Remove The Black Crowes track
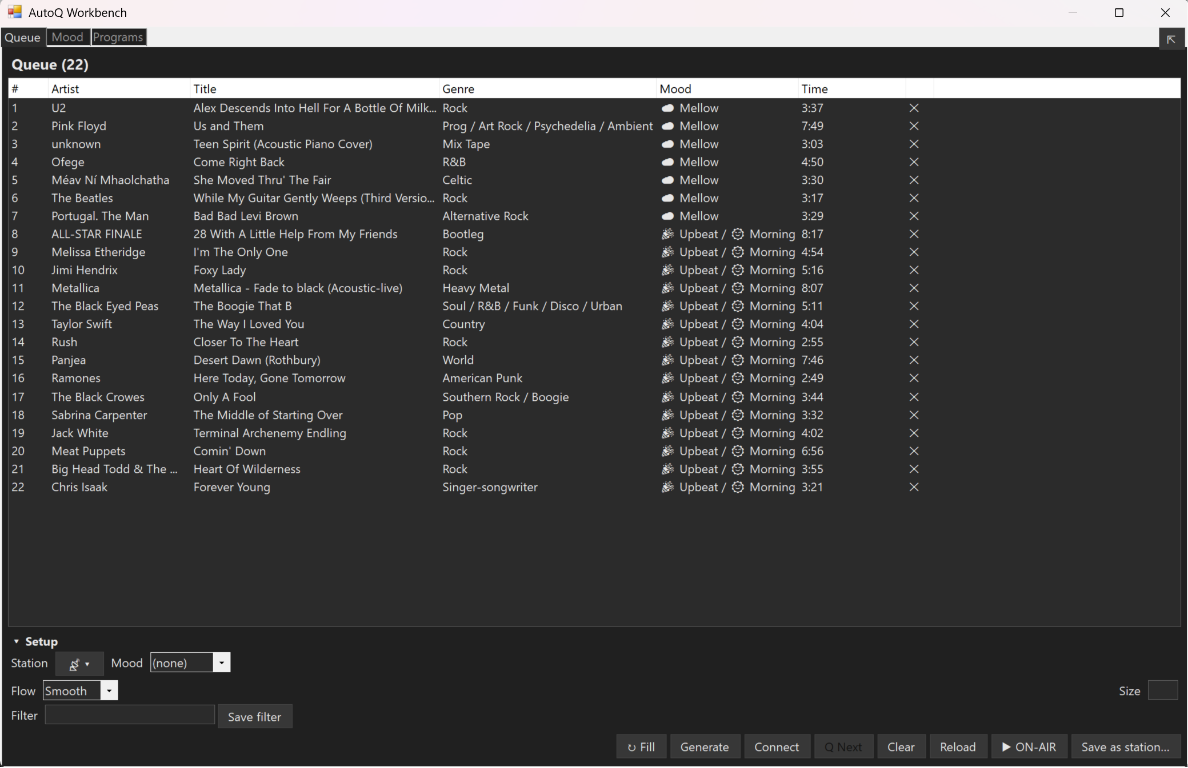1188x768 pixels. (x=914, y=397)
